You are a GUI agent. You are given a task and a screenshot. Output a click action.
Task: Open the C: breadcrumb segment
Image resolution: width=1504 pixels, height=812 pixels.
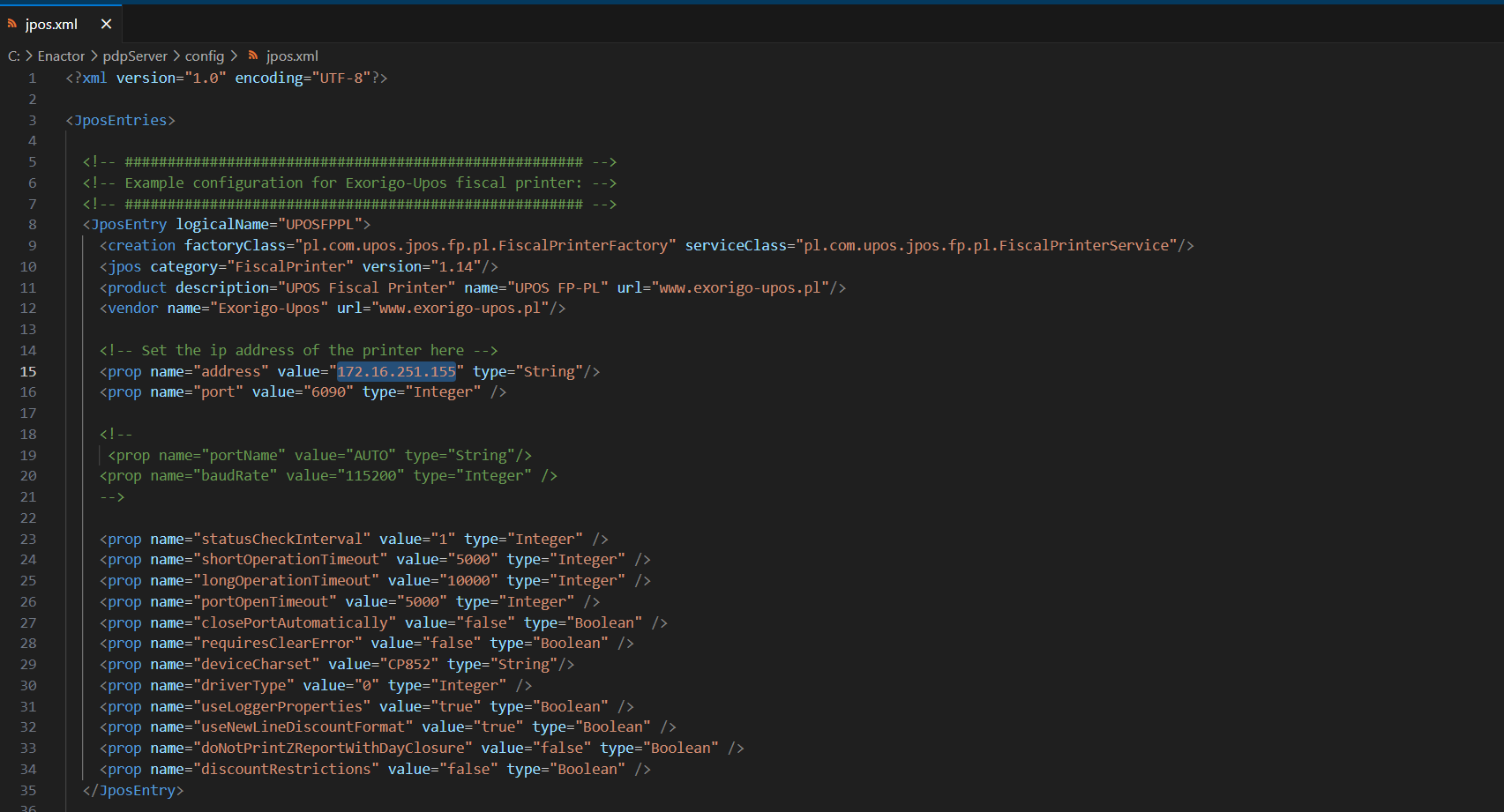pos(13,56)
